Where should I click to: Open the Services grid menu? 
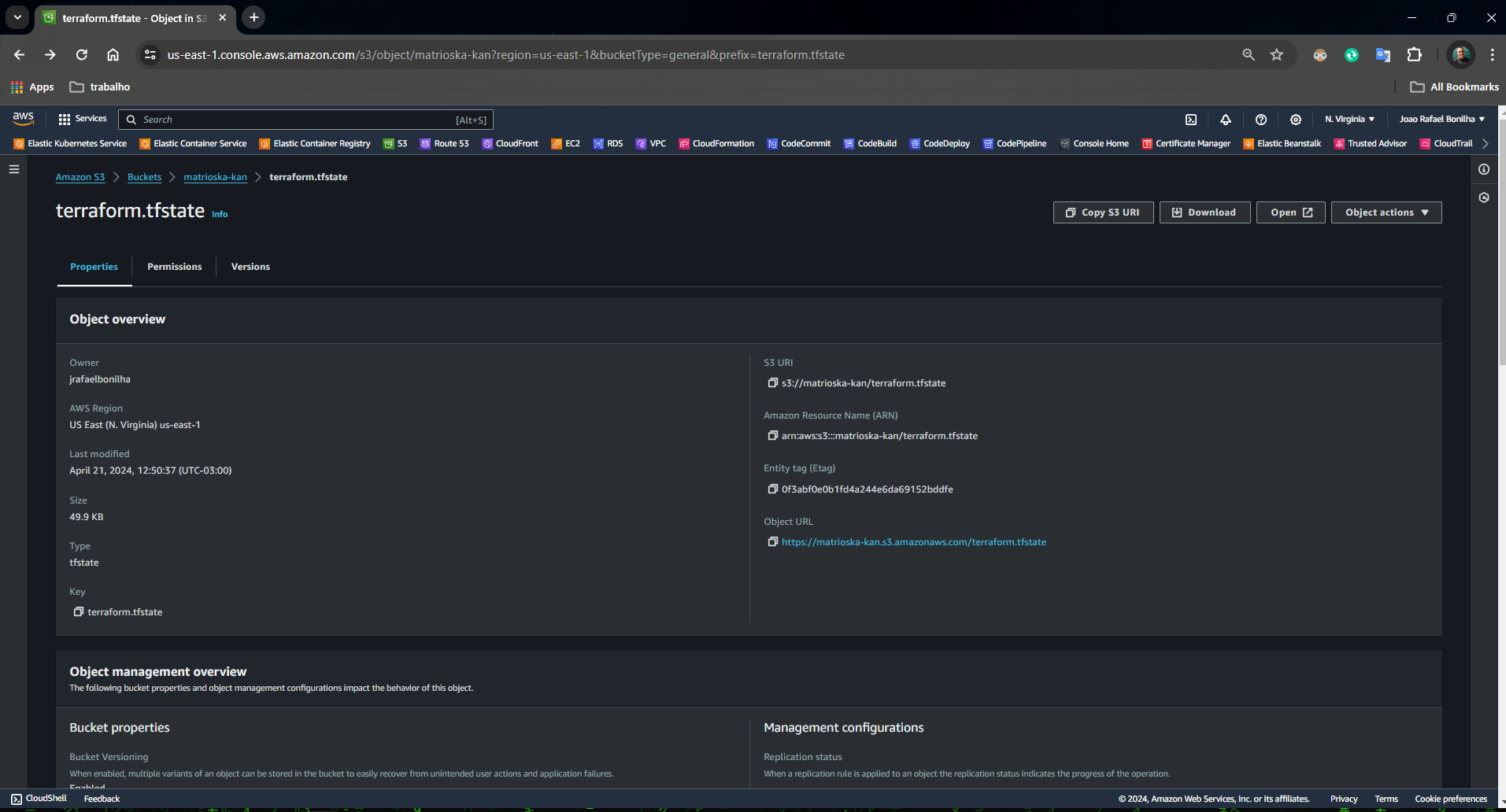pyautogui.click(x=82, y=119)
